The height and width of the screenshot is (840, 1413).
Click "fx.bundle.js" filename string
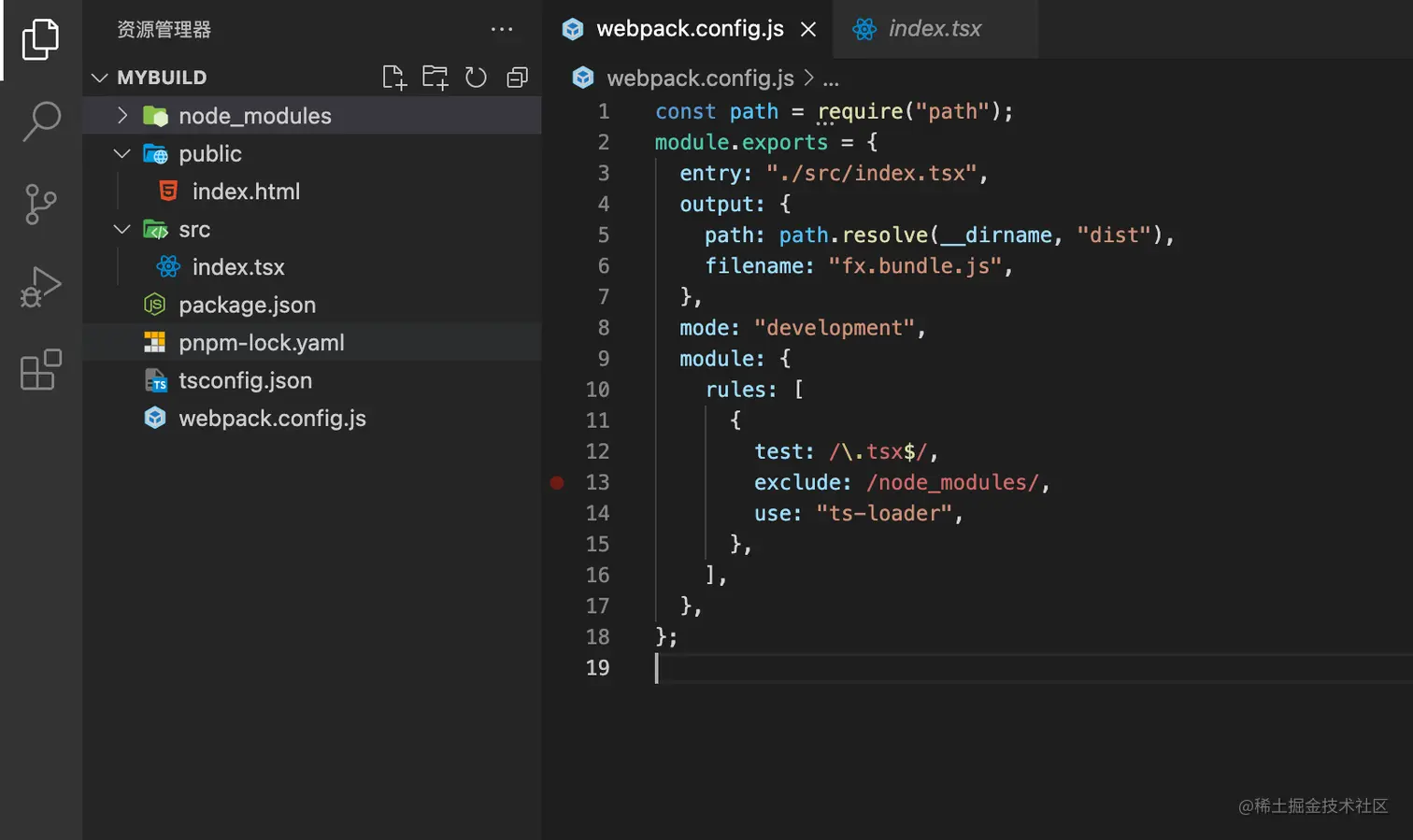pyautogui.click(x=914, y=266)
